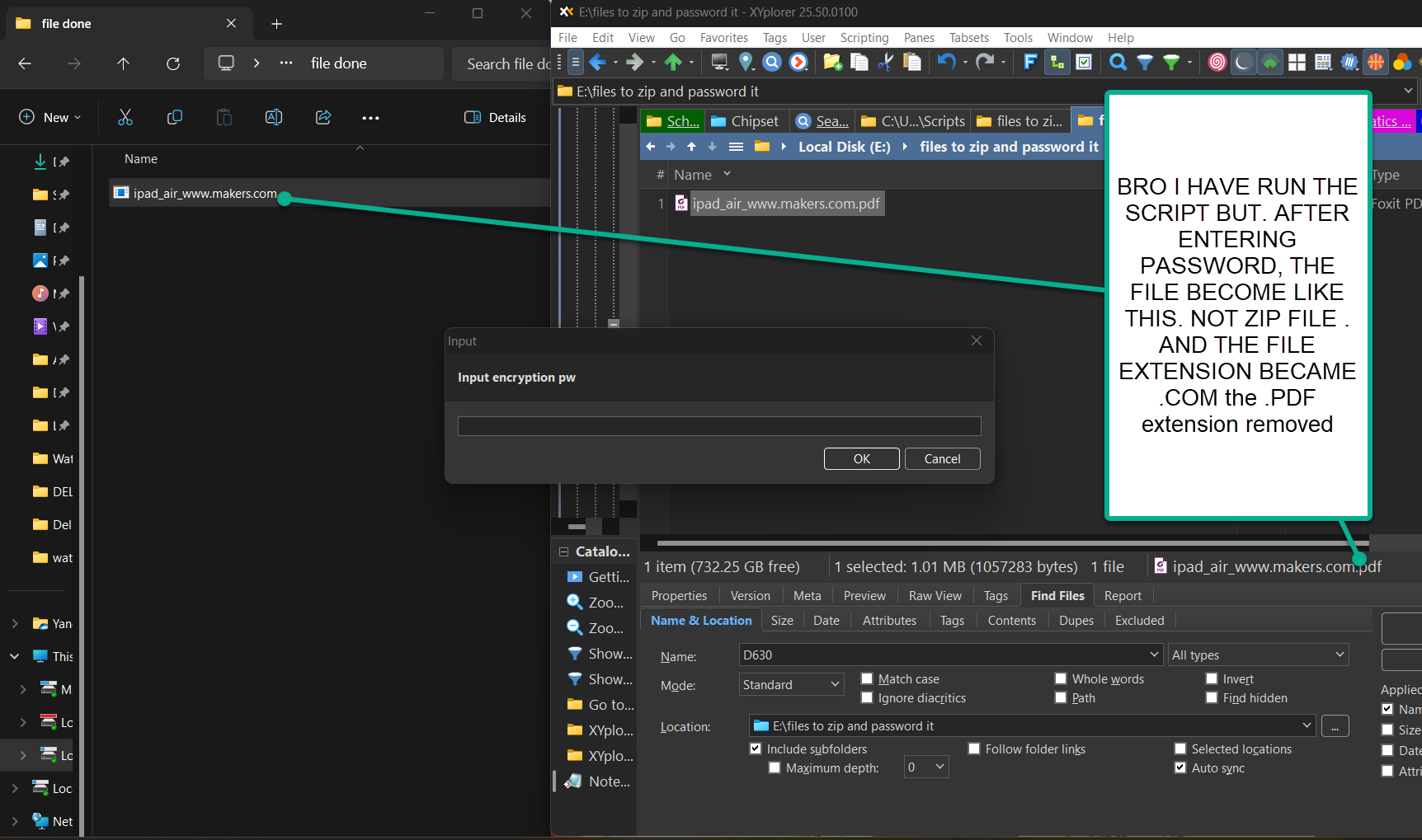Click the scissors Cut icon in XYplorer
The height and width of the screenshot is (840, 1422).
tap(886, 62)
